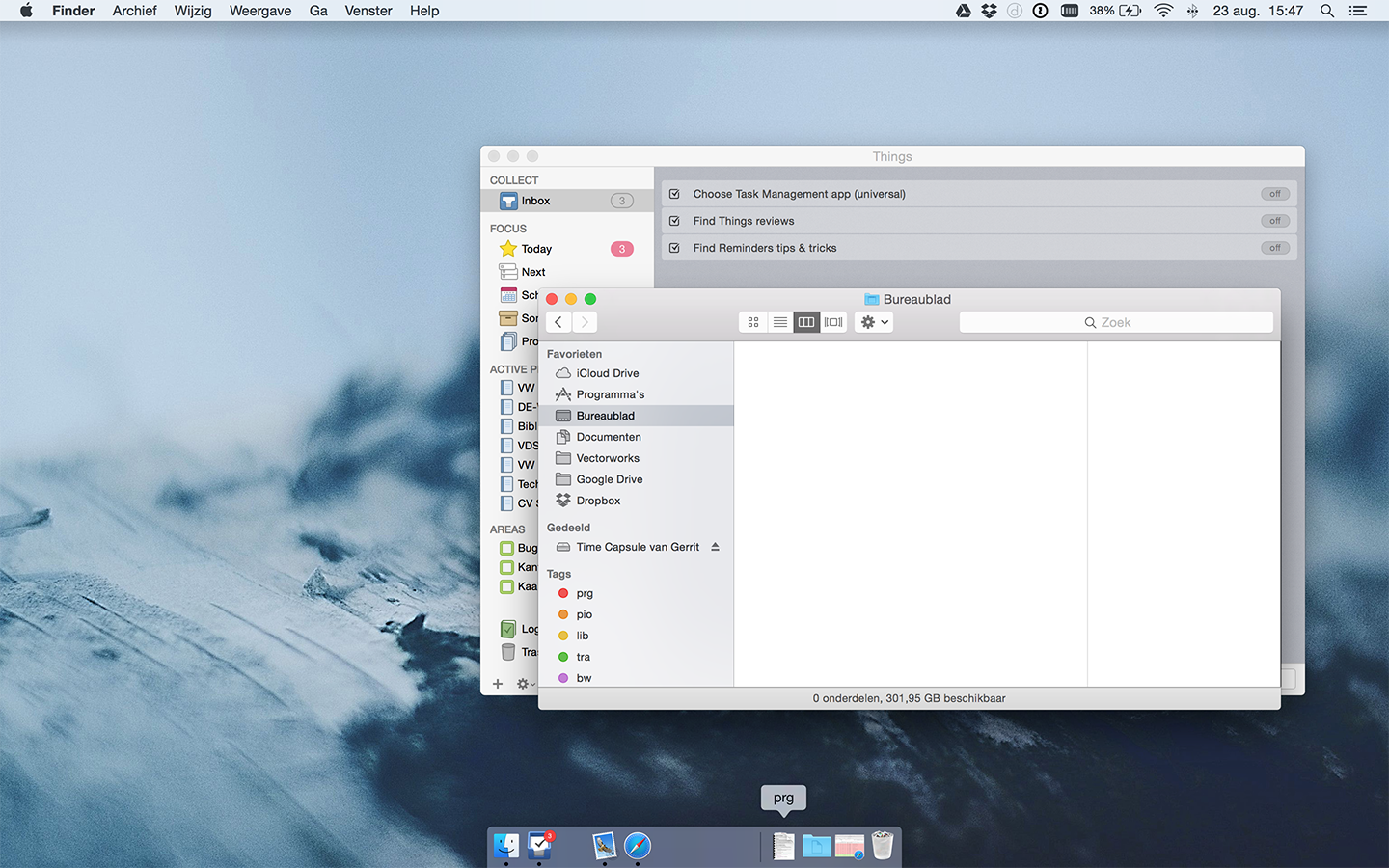Open Vectorworks folder in sidebar
The height and width of the screenshot is (868, 1389).
(637, 458)
